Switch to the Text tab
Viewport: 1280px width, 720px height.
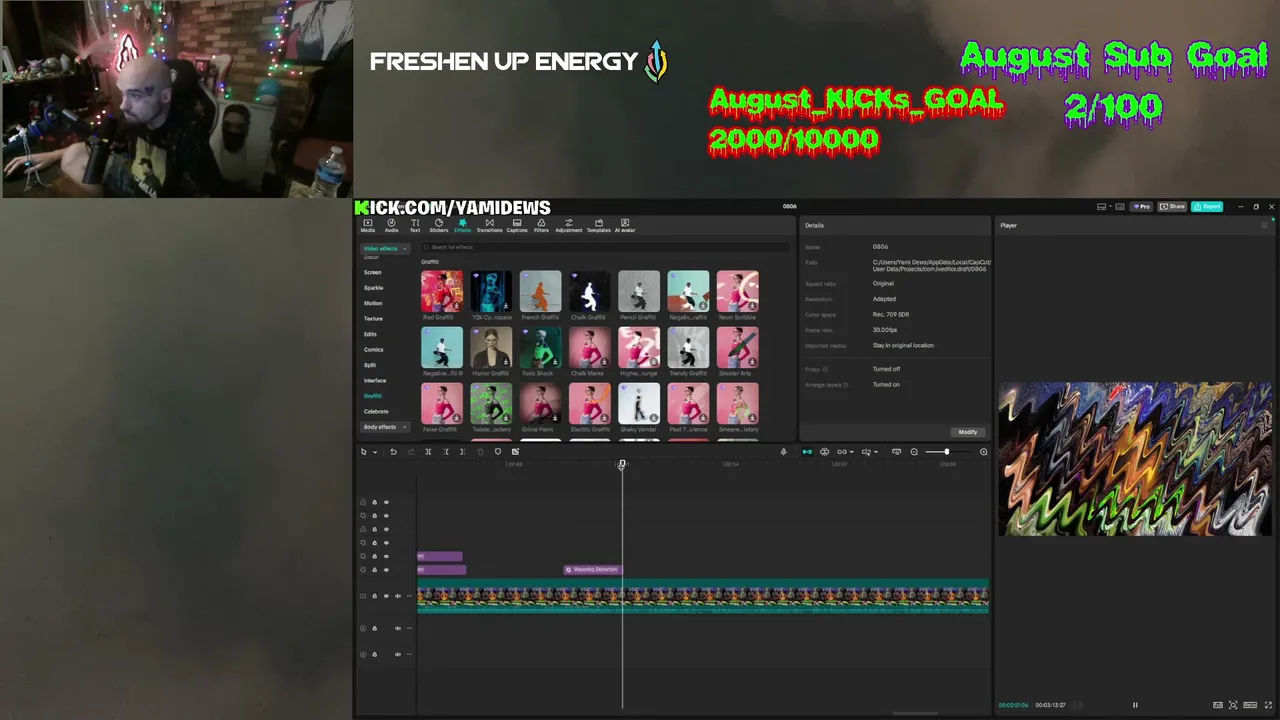pos(415,225)
